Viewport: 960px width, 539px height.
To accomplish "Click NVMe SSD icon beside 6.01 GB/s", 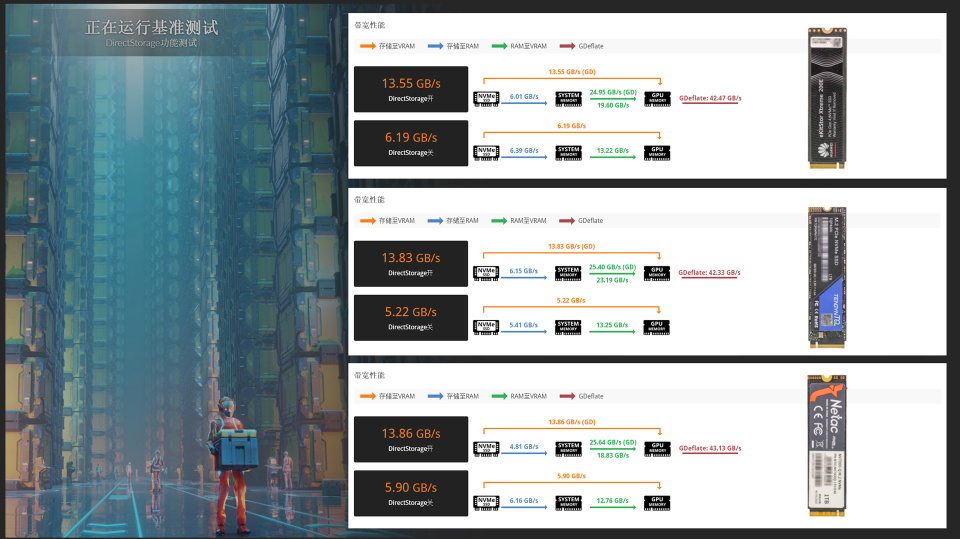I will [x=486, y=99].
